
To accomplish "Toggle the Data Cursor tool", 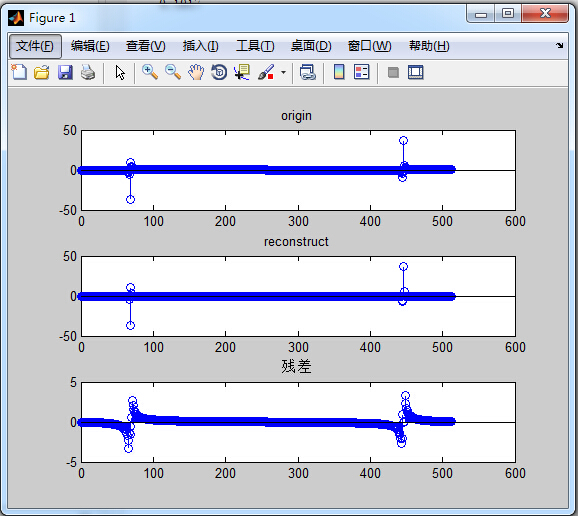I will (242, 72).
